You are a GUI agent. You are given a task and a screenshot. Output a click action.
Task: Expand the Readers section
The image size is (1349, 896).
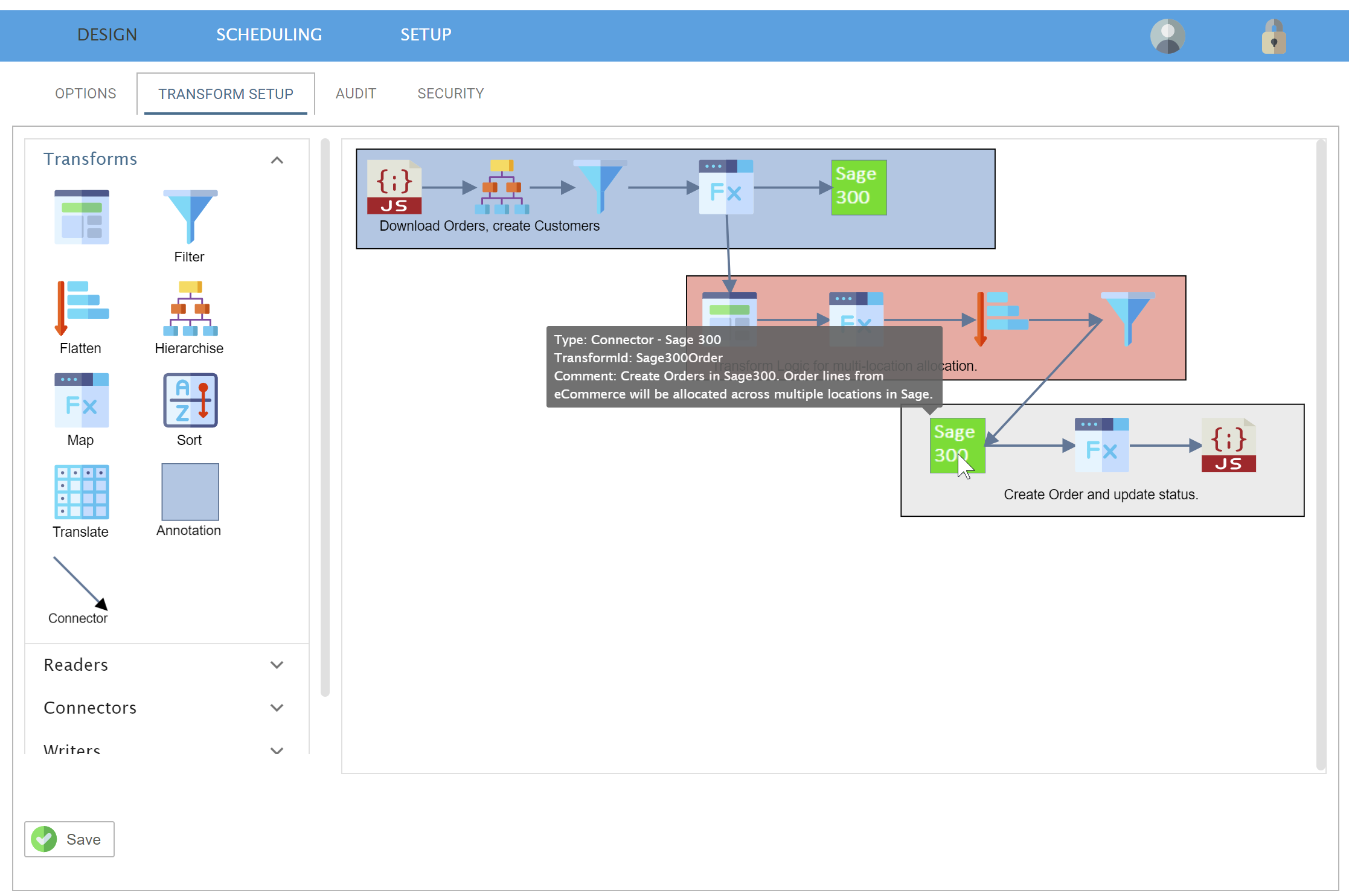tap(277, 665)
